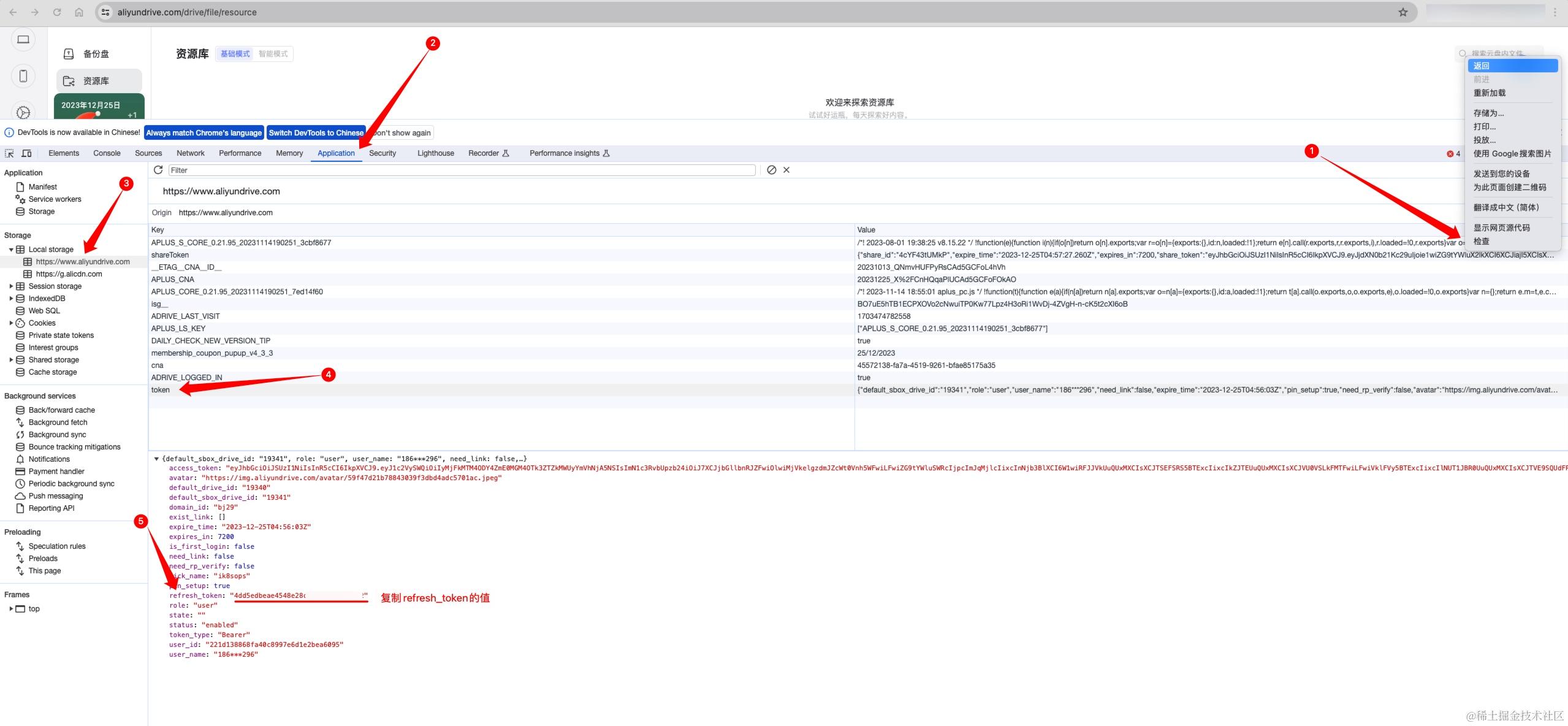Select the token key row

tap(161, 390)
